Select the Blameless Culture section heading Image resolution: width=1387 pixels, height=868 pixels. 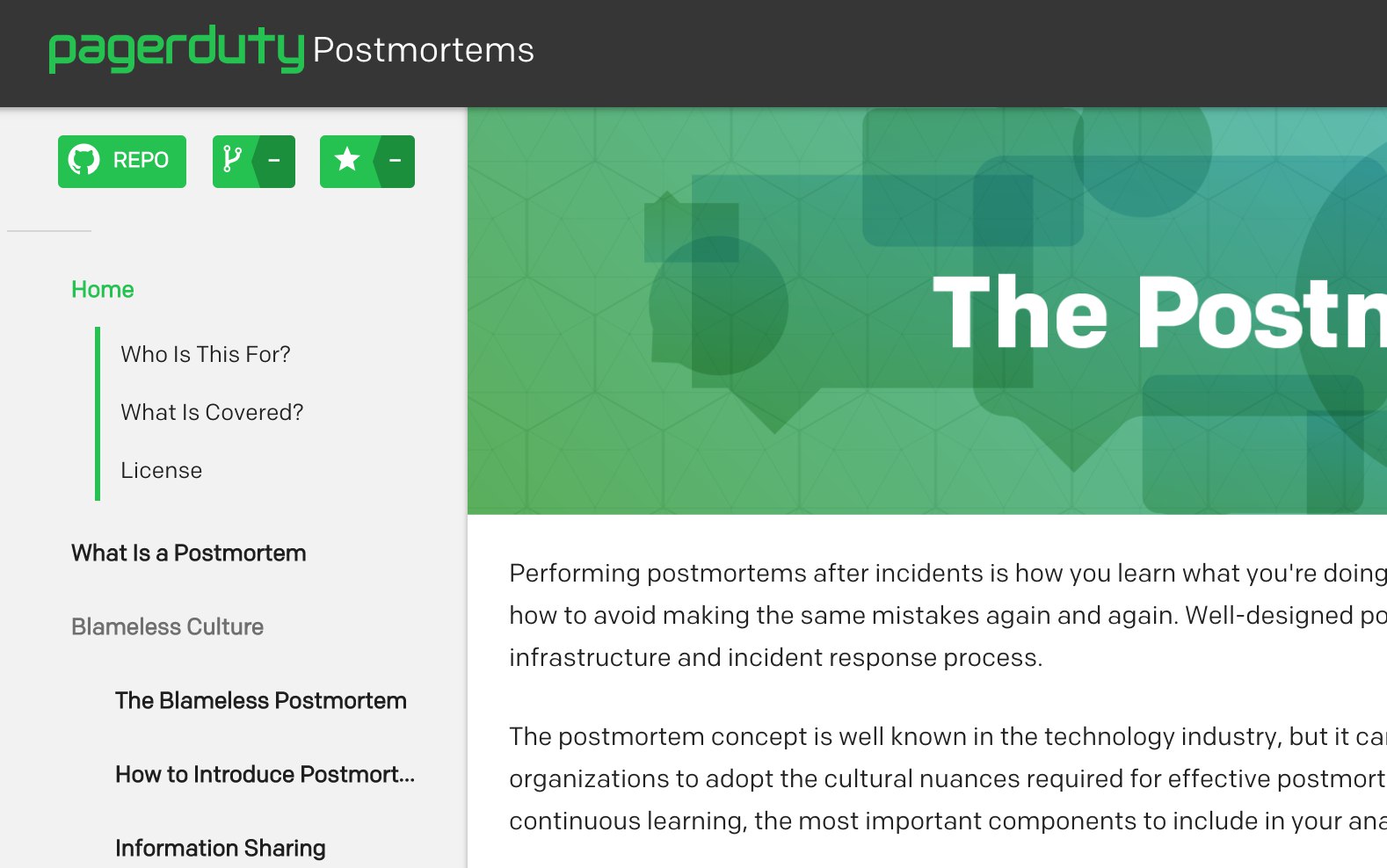pos(168,626)
